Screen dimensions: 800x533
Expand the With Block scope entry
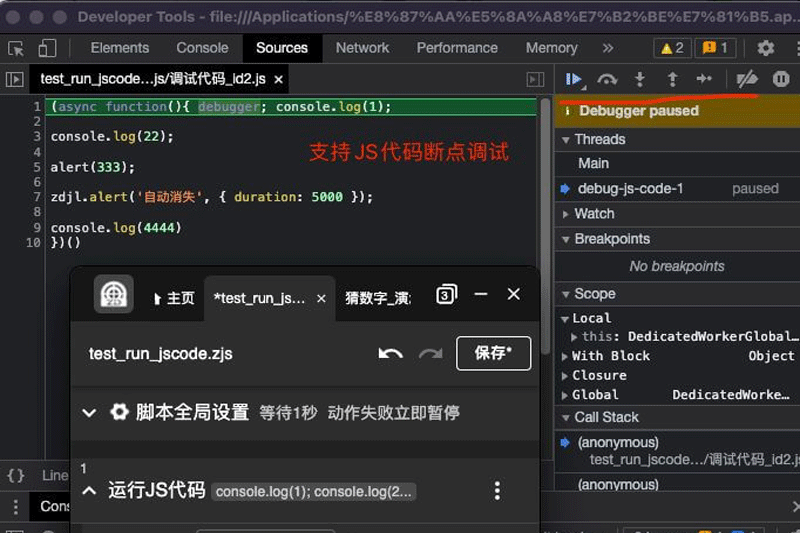point(566,356)
